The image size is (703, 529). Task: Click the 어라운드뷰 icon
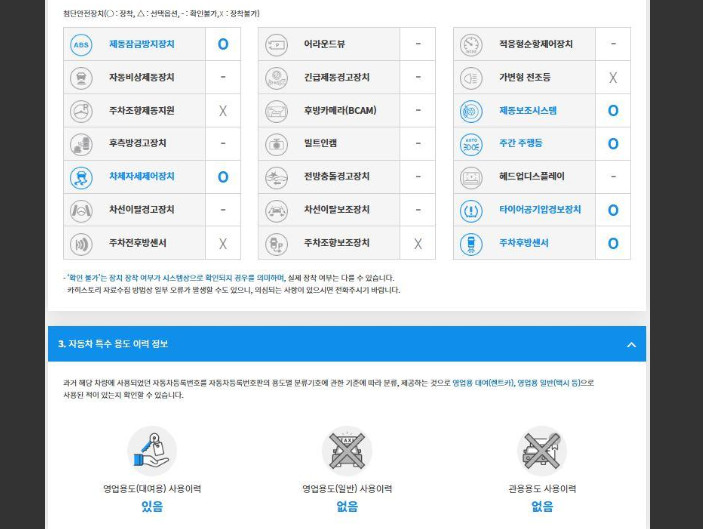tap(277, 45)
